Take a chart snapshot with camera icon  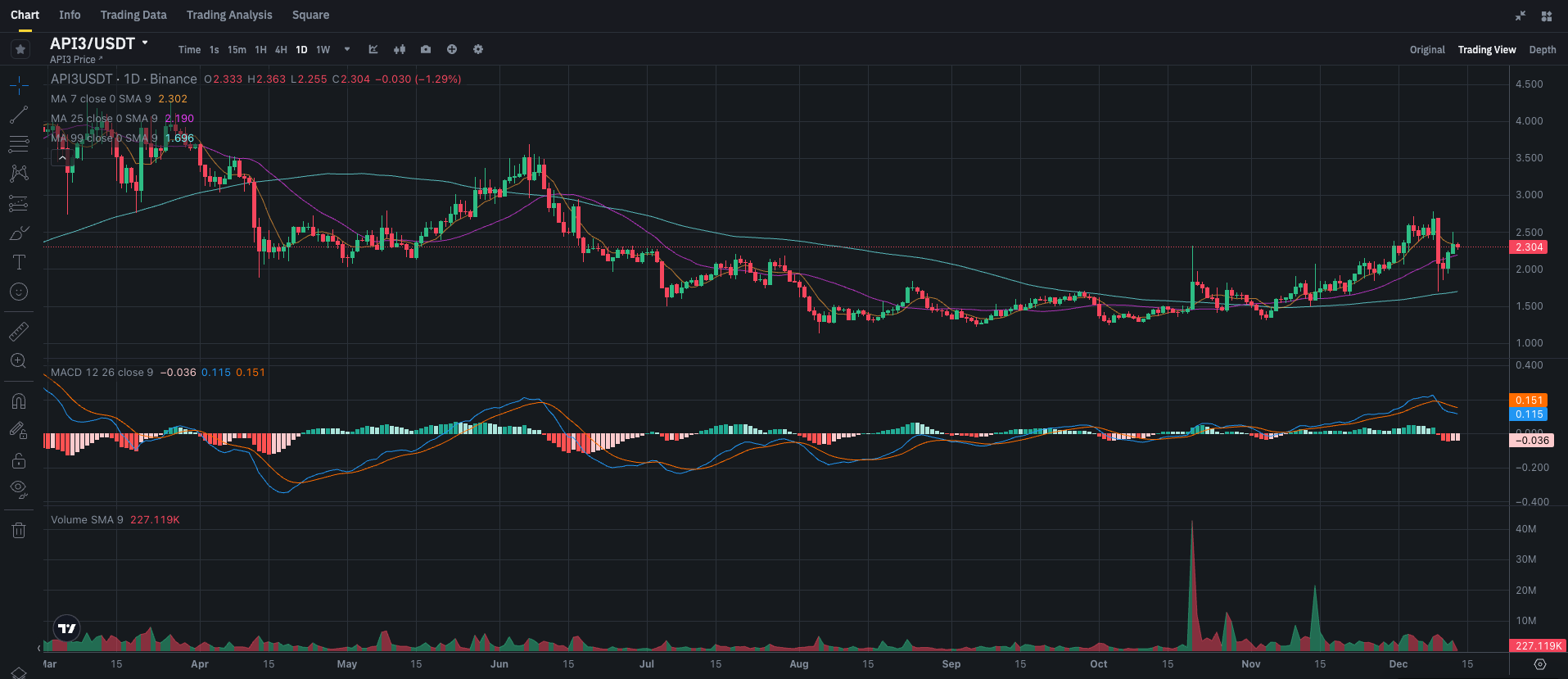coord(426,50)
